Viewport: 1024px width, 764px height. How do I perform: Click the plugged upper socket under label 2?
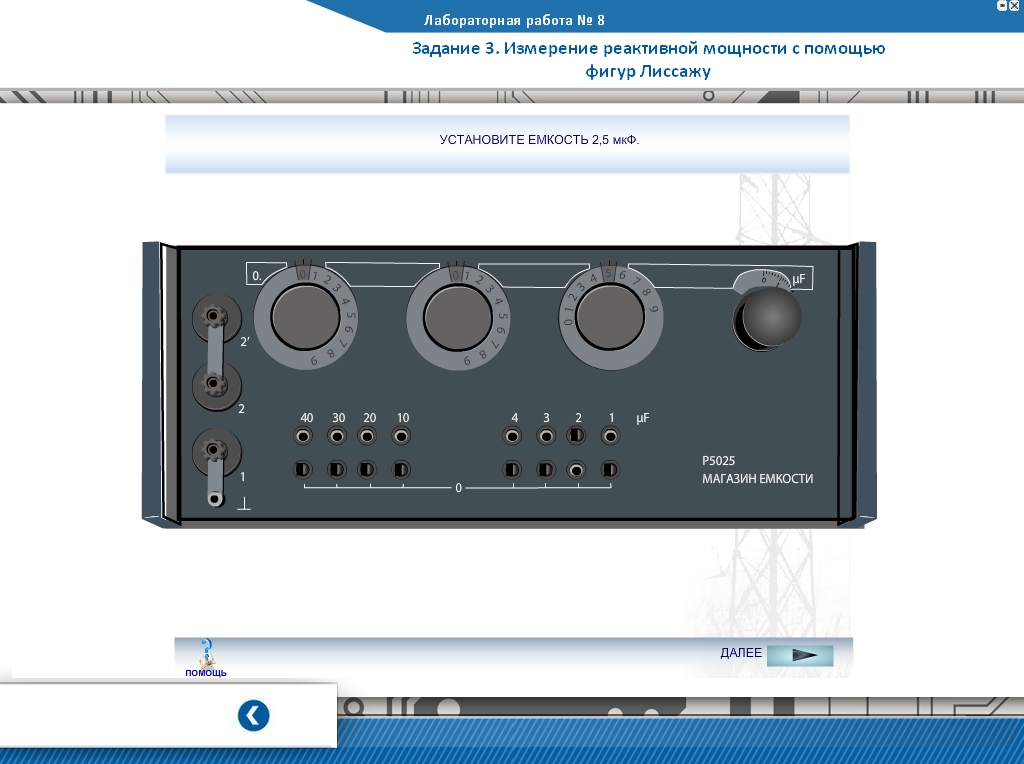tap(577, 436)
